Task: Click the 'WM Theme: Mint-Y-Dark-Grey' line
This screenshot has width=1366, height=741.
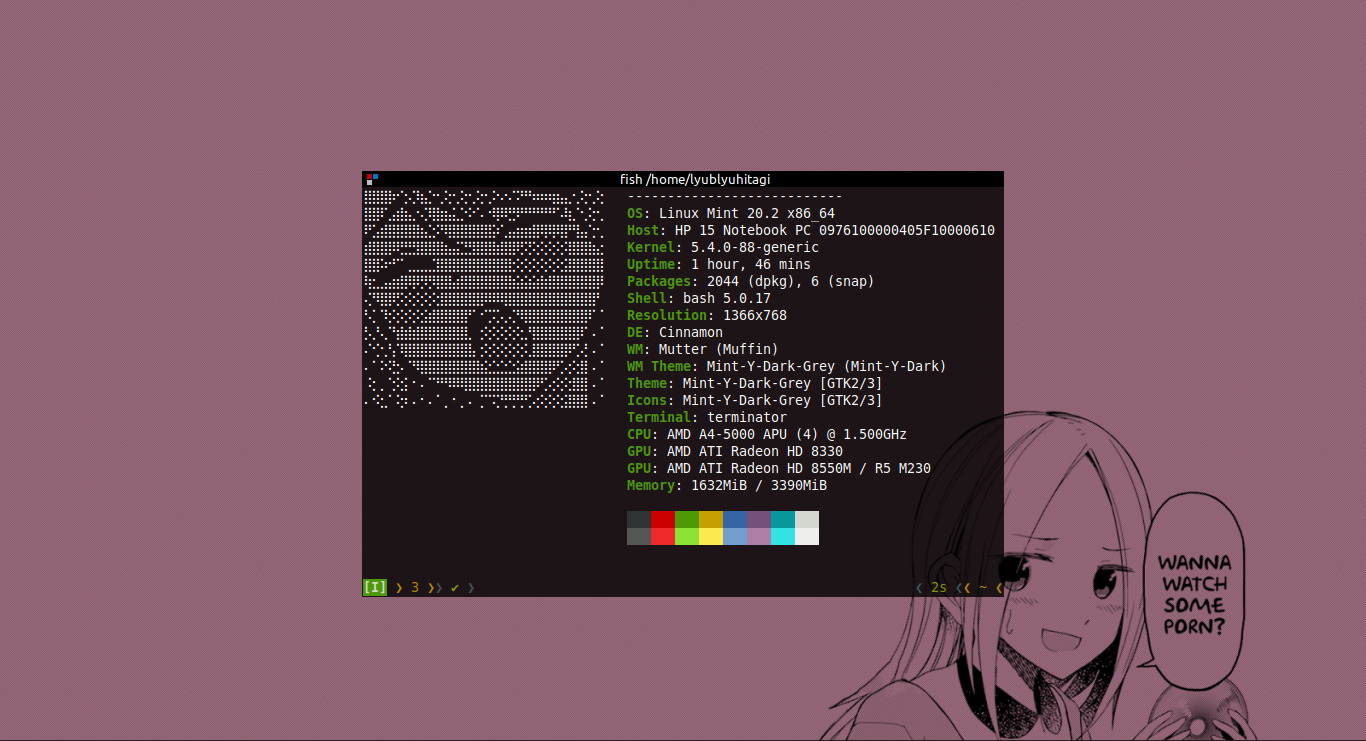Action: pos(787,366)
